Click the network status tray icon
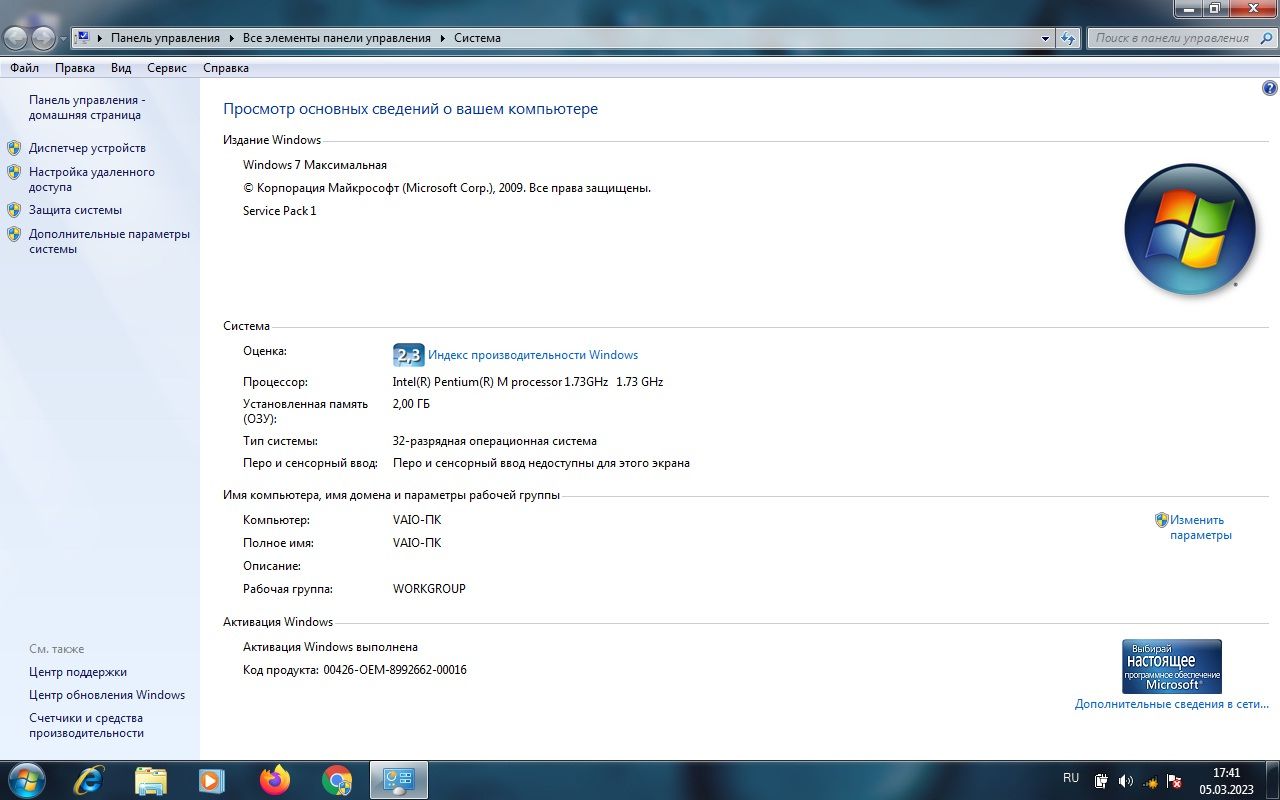This screenshot has width=1280, height=800. click(x=1151, y=780)
